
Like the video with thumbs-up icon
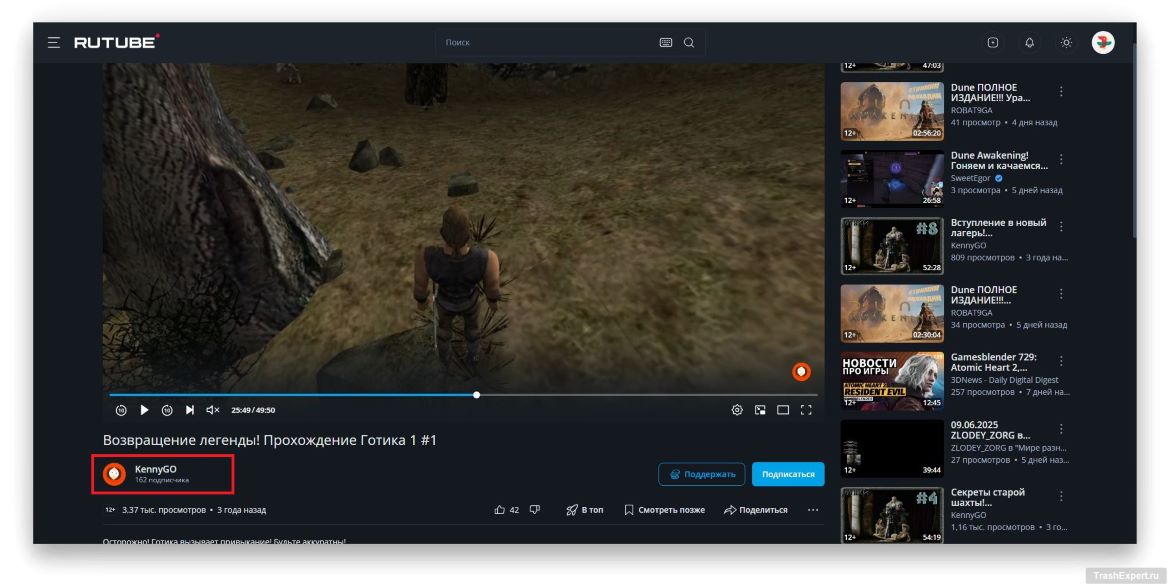coord(500,510)
